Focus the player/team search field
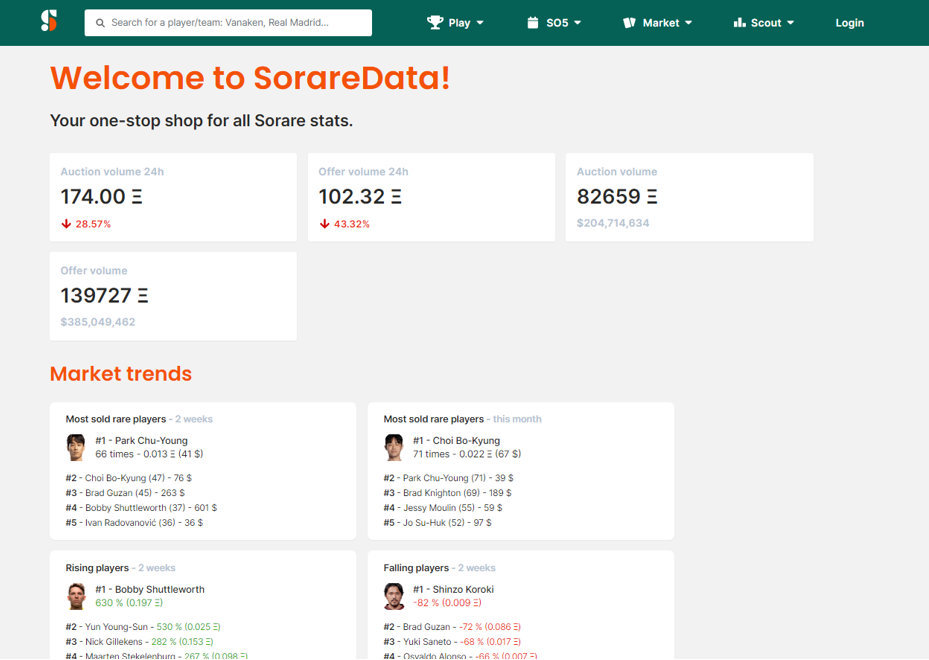 228,23
